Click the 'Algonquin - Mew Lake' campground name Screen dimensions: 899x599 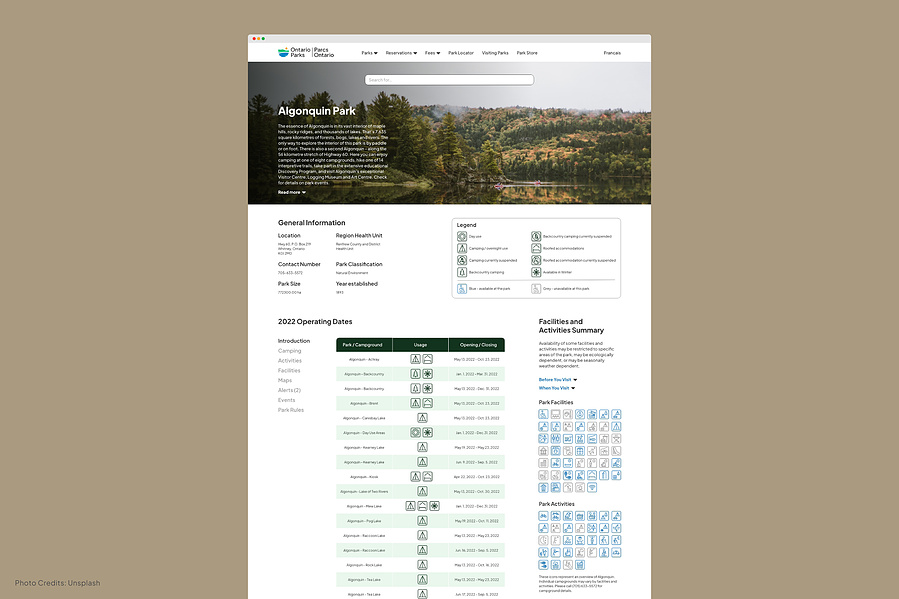point(363,506)
